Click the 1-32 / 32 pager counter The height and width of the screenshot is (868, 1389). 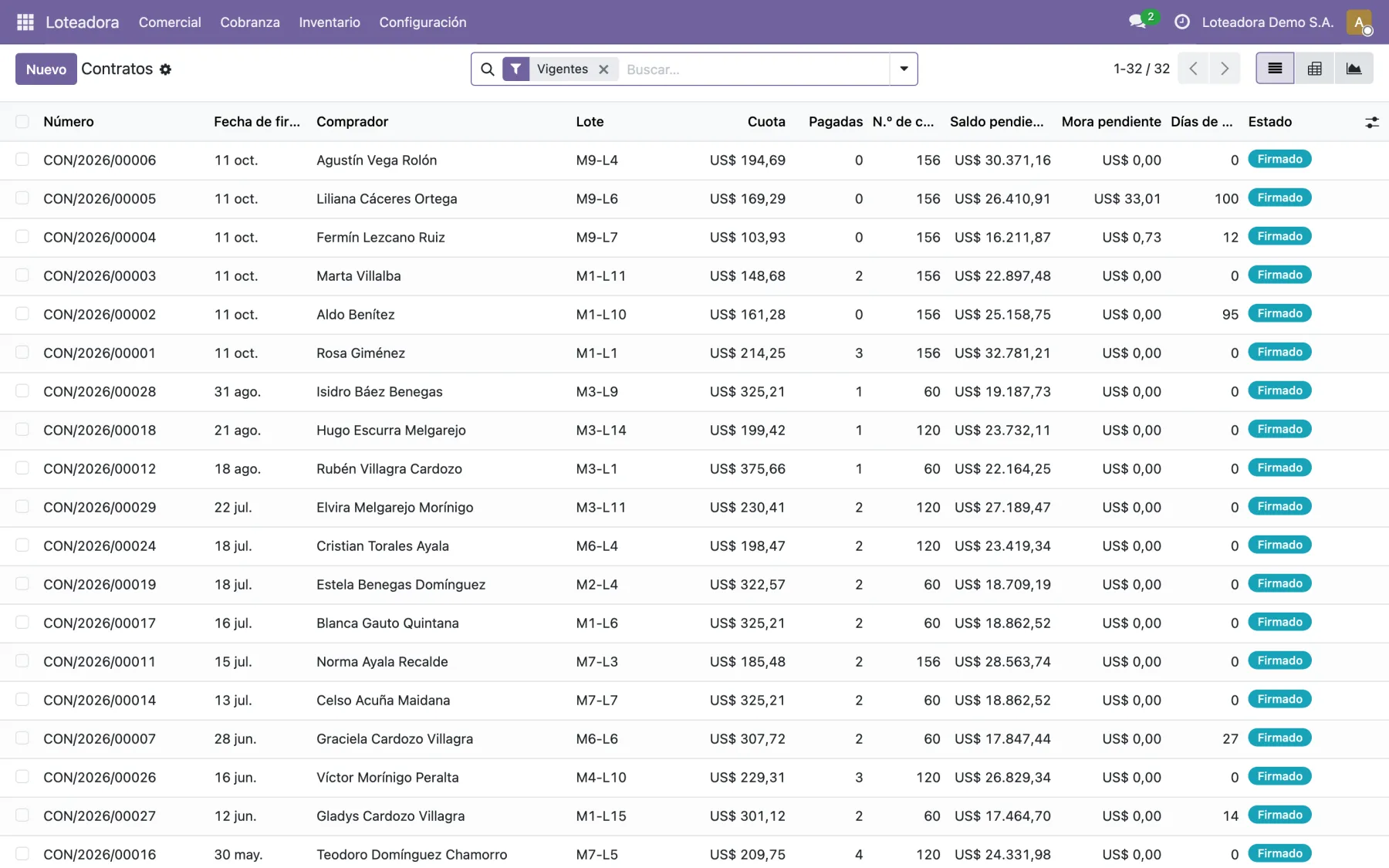click(x=1141, y=69)
